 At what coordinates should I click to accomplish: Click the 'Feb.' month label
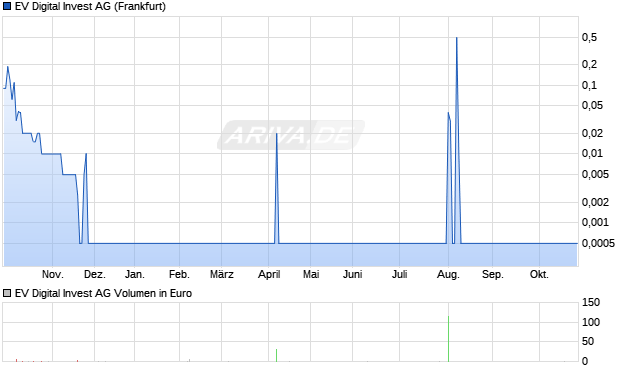pyautogui.click(x=179, y=274)
